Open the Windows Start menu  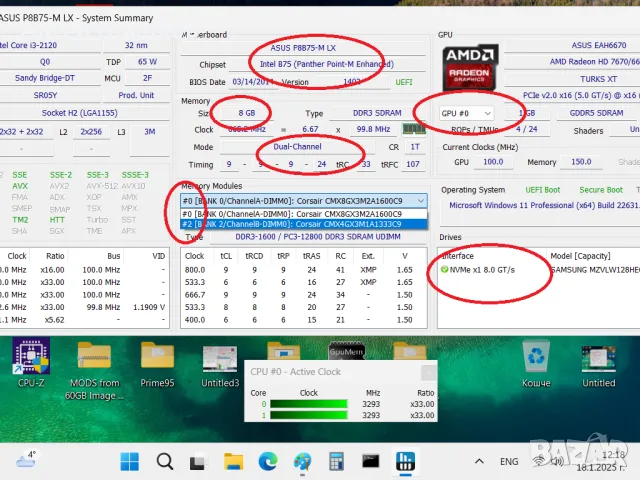(130, 462)
